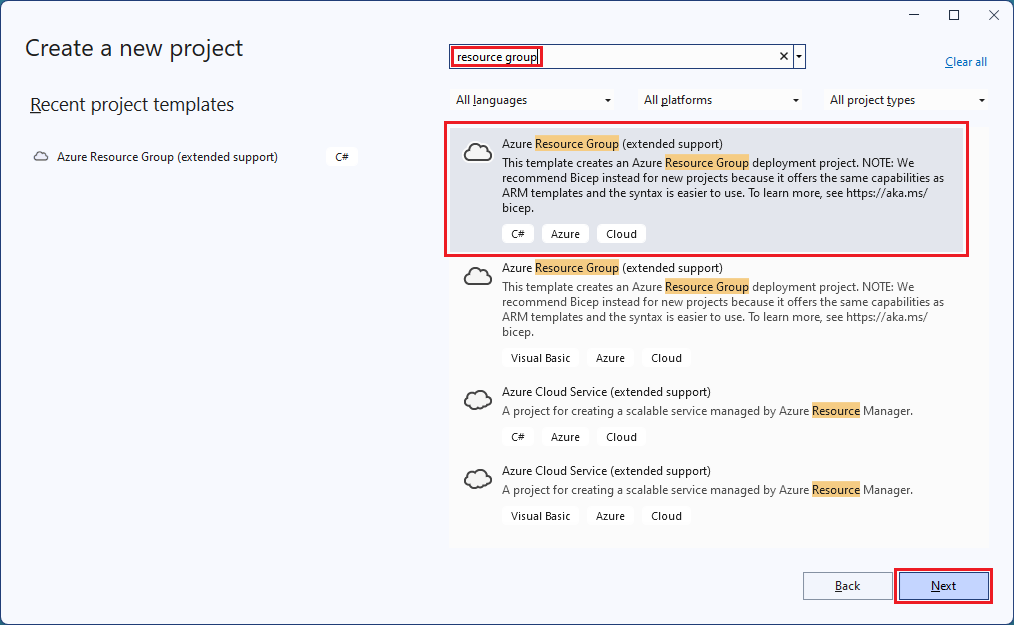Open the search history dropdown arrow
Viewport: 1014px width, 625px height.
800,57
